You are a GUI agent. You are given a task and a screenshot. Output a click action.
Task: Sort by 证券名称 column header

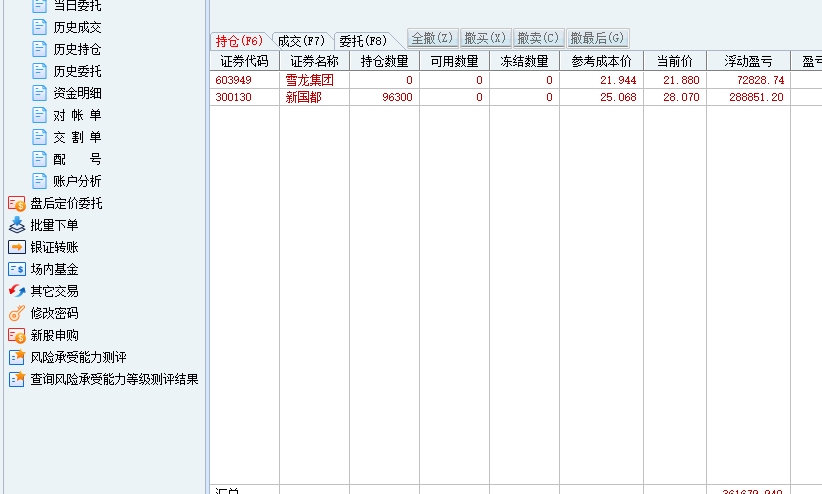[x=315, y=61]
